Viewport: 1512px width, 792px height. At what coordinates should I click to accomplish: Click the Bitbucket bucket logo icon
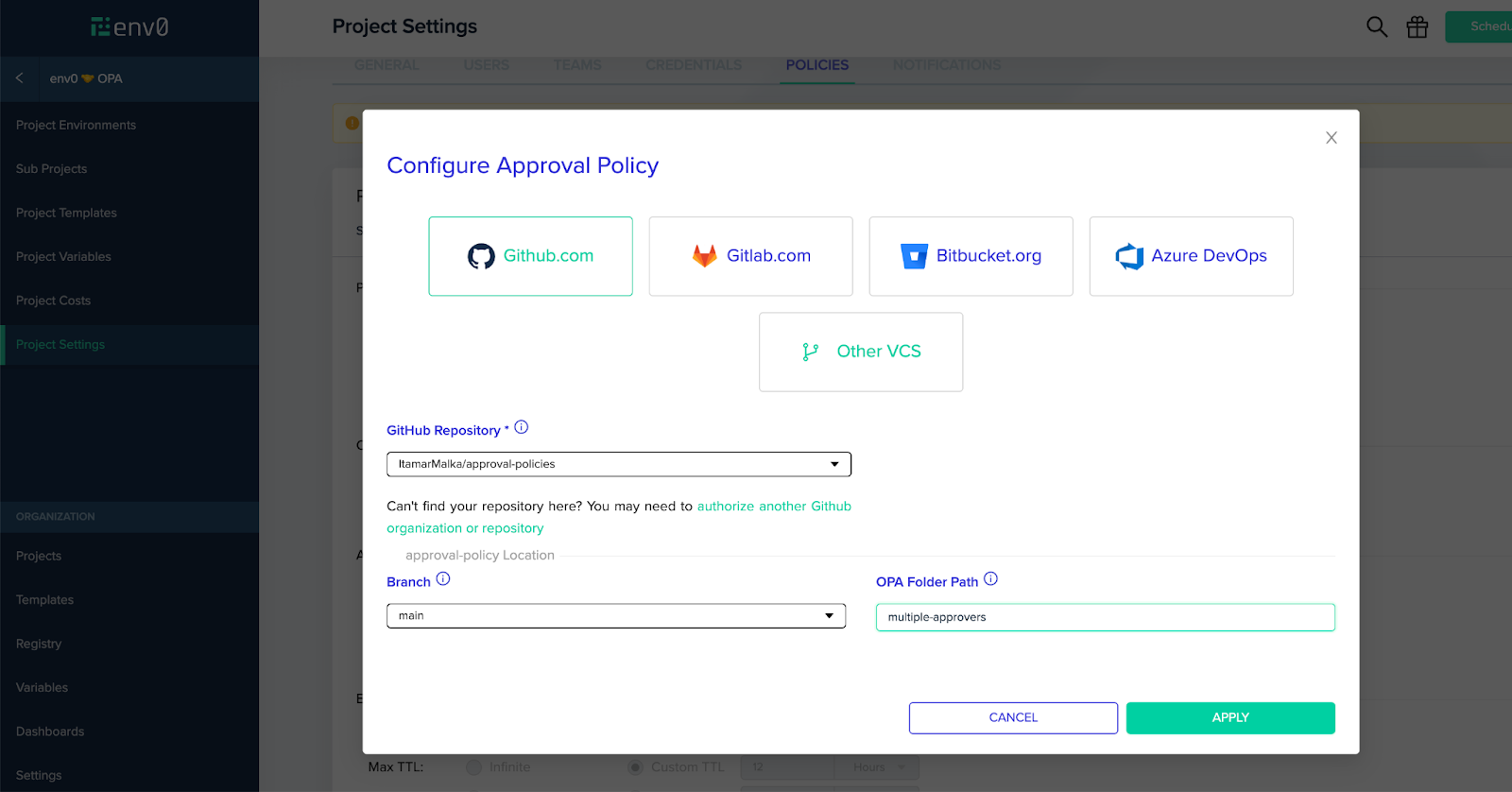click(914, 256)
